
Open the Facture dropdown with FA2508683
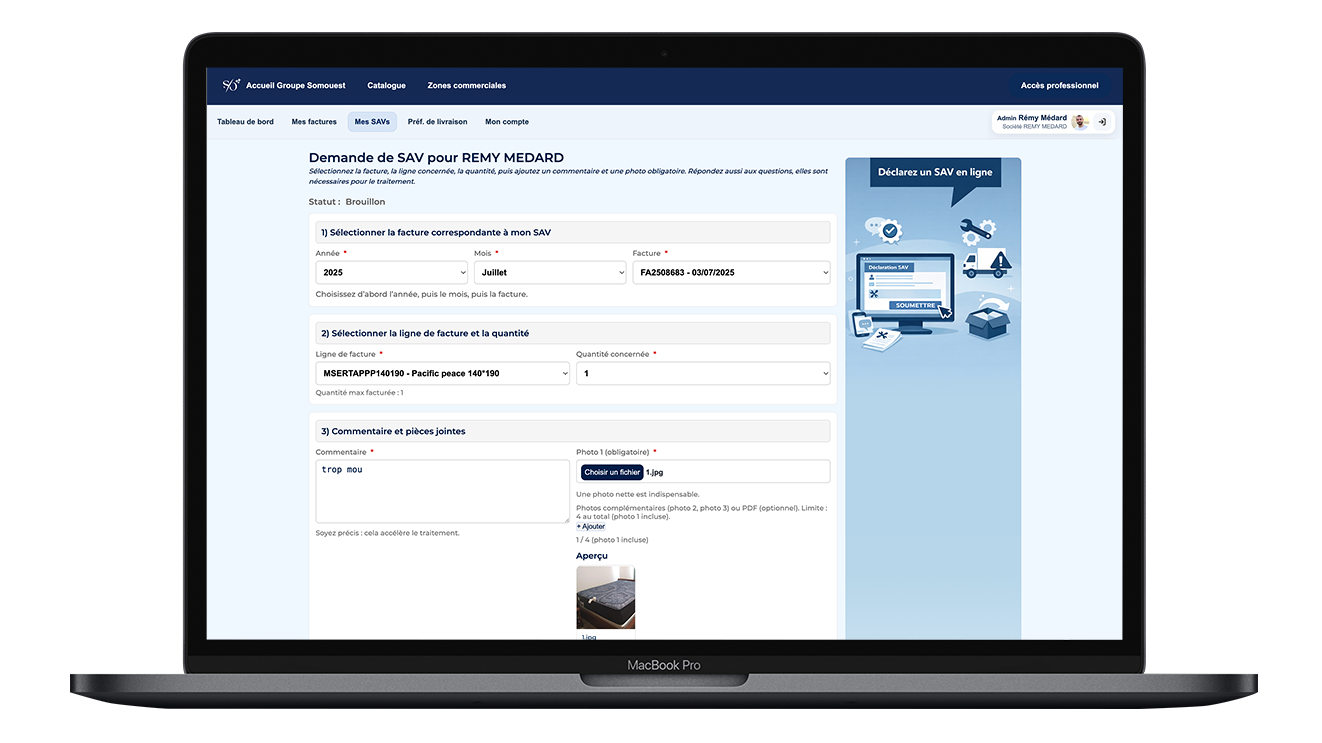pos(731,272)
